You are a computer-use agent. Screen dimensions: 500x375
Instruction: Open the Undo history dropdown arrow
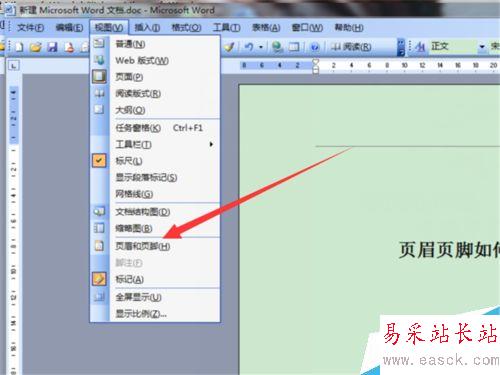(261, 47)
